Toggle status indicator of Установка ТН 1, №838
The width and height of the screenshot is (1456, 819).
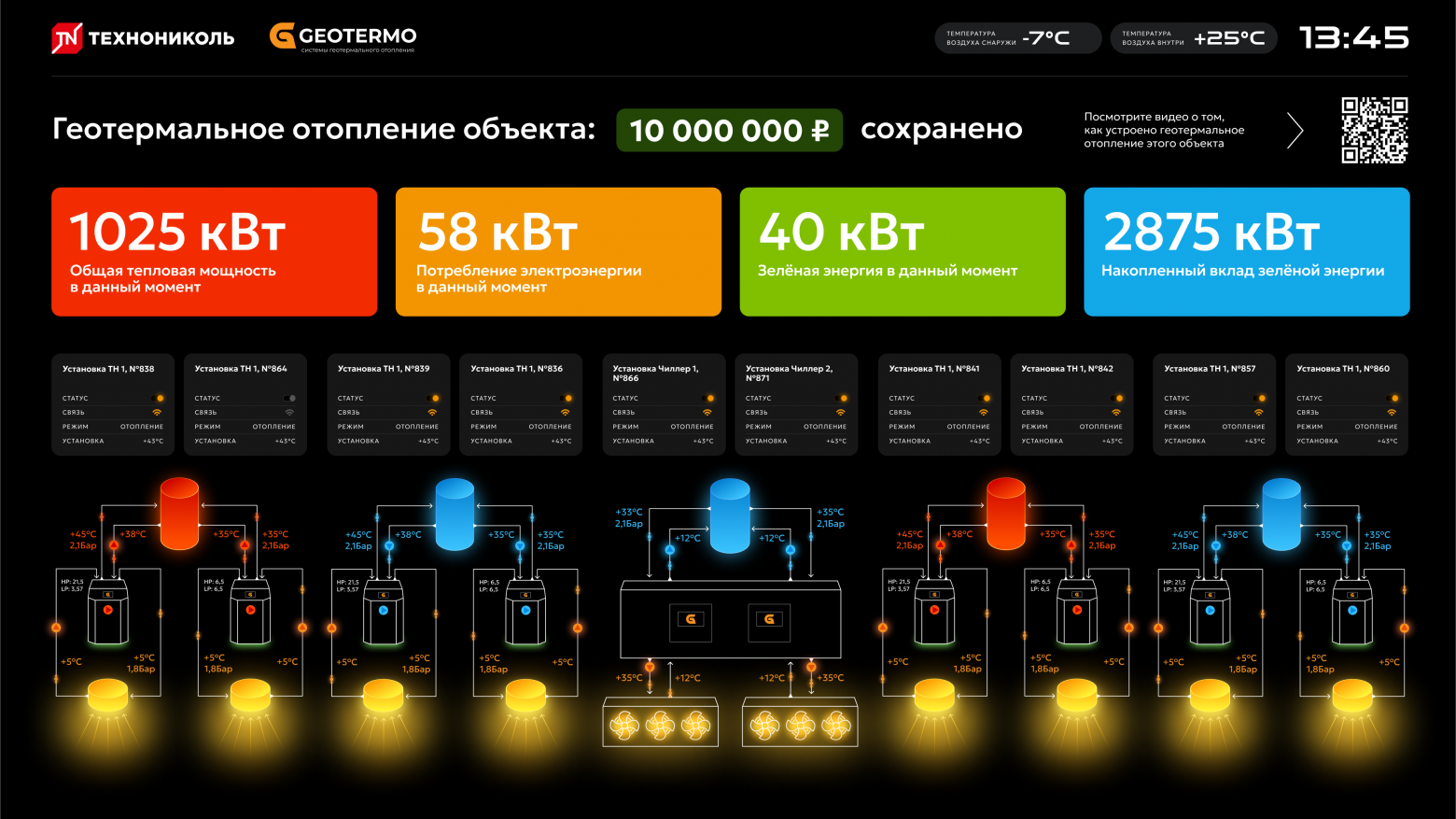tap(158, 399)
